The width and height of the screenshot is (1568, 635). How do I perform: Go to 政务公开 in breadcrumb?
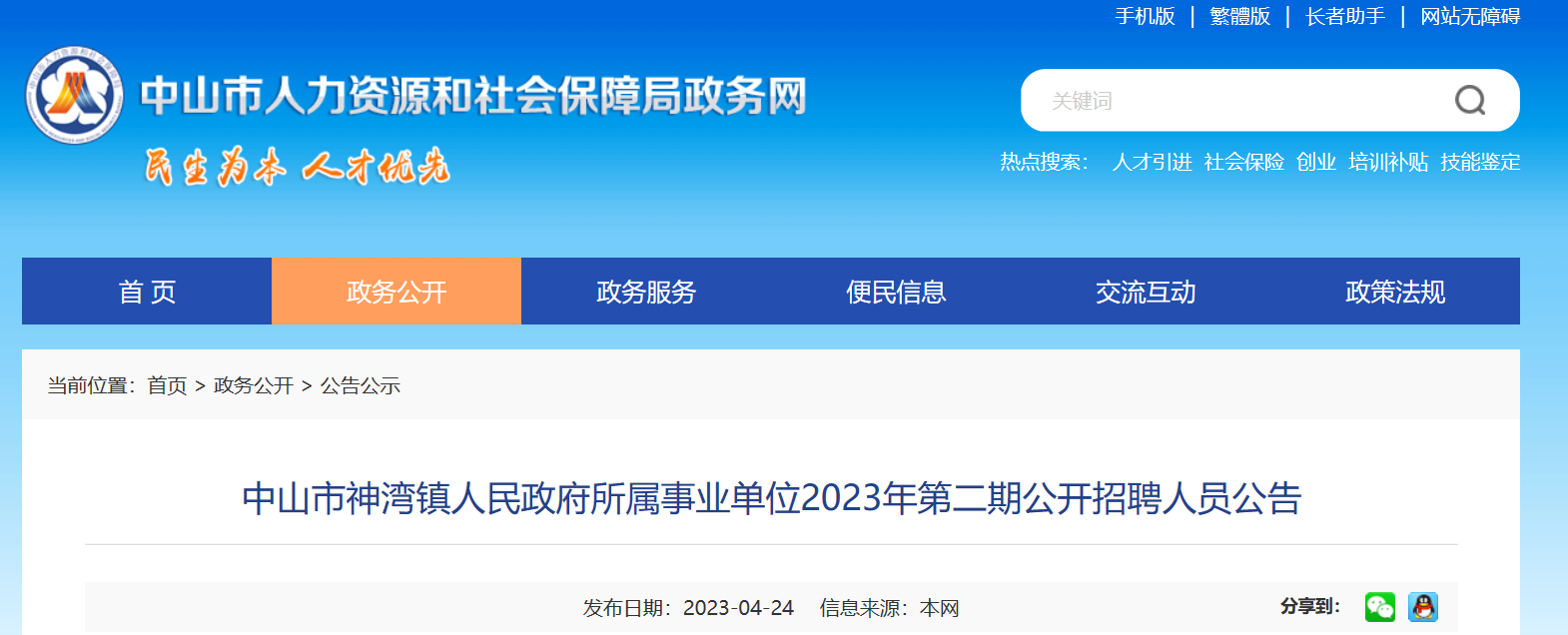254,385
